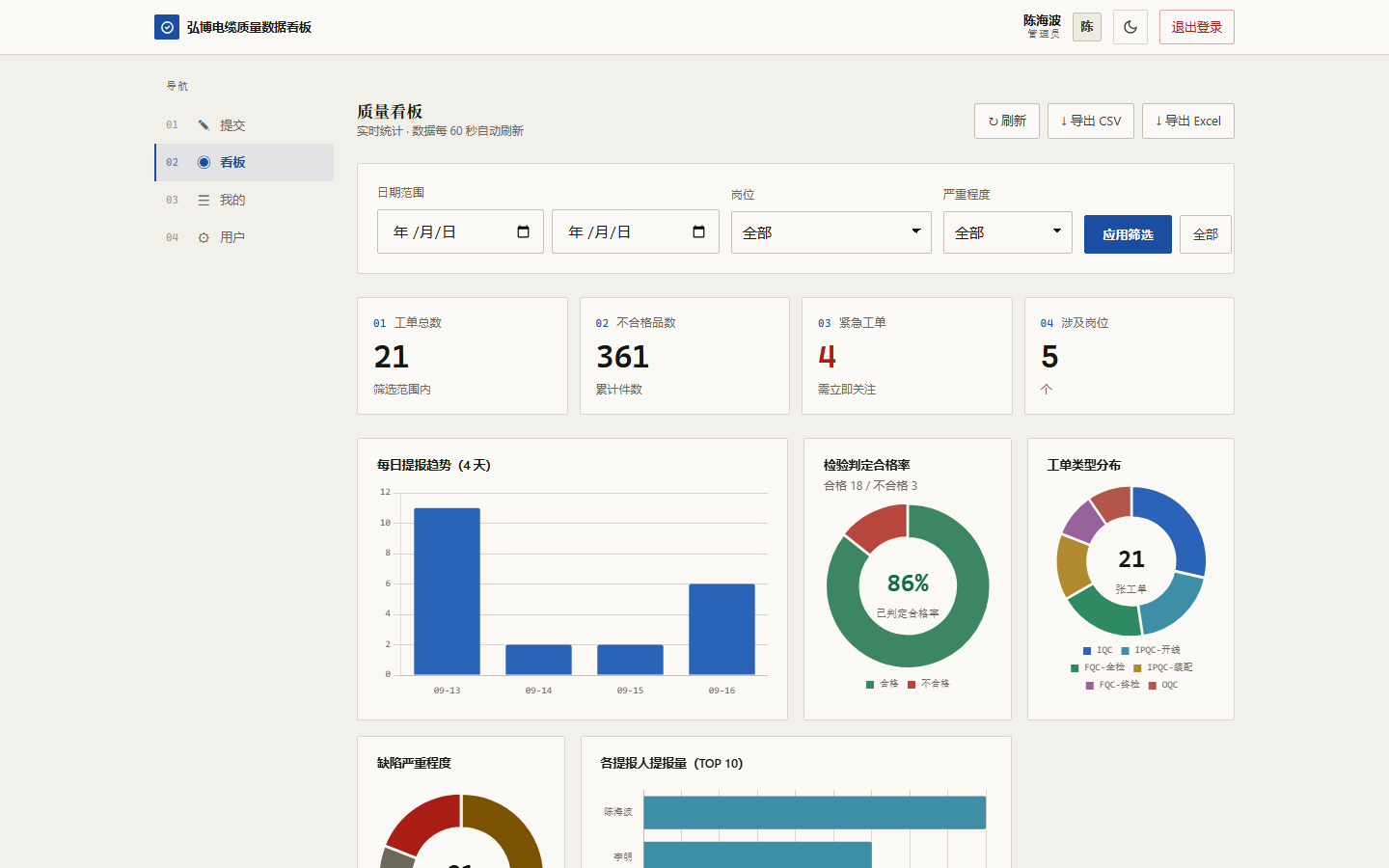Image resolution: width=1389 pixels, height=868 pixels.
Task: Click the 09-13 bar in the trend chart
Action: click(447, 591)
